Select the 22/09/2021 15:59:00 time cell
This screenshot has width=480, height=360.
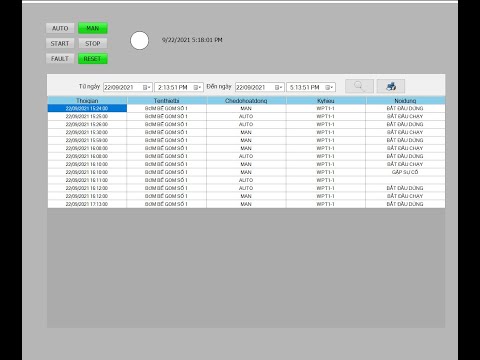click(x=87, y=140)
